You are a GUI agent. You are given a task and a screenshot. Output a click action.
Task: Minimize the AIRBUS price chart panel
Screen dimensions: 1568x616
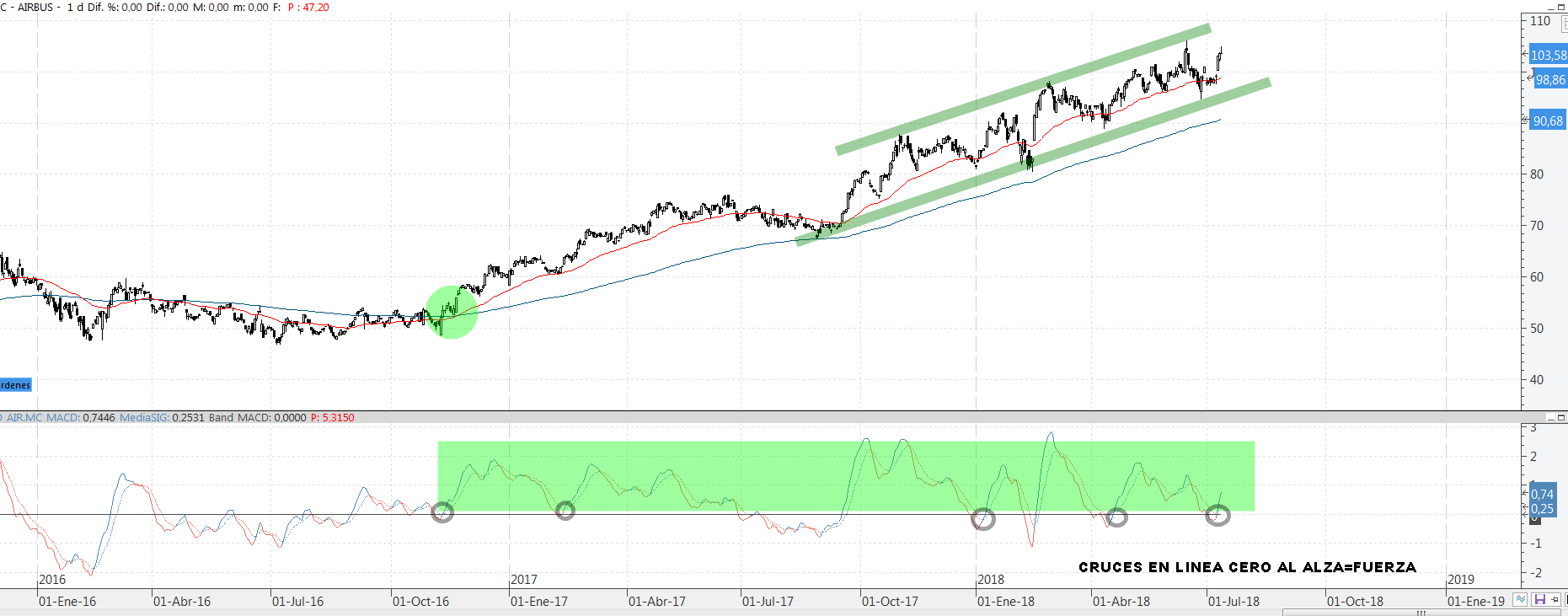point(1551,7)
